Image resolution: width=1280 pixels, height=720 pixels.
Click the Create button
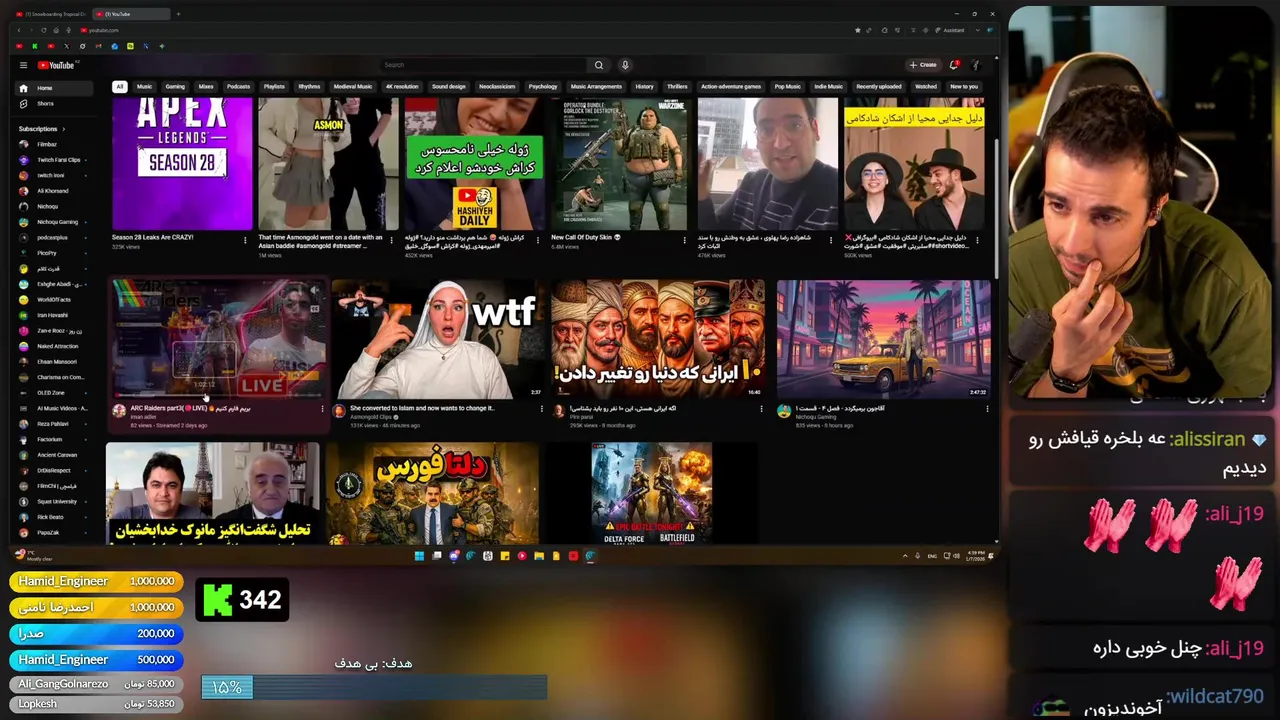(x=923, y=65)
